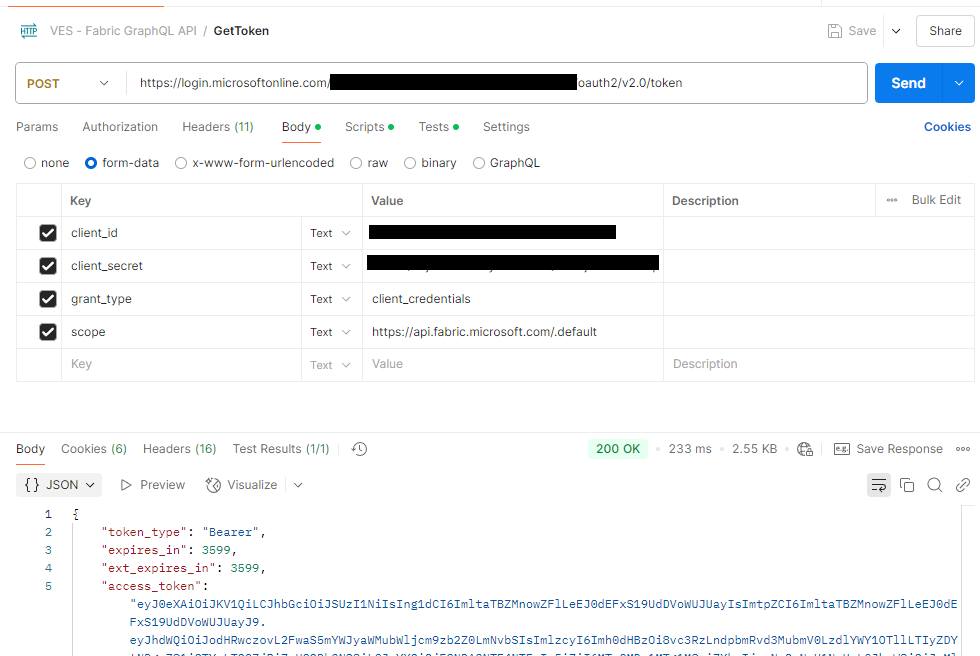Open the POST method dropdown
Viewport: 980px width, 656px height.
tap(68, 83)
